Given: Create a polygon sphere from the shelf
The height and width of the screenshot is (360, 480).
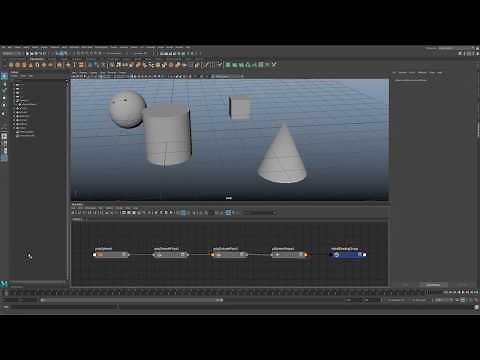Looking at the screenshot, I should coord(11,65).
